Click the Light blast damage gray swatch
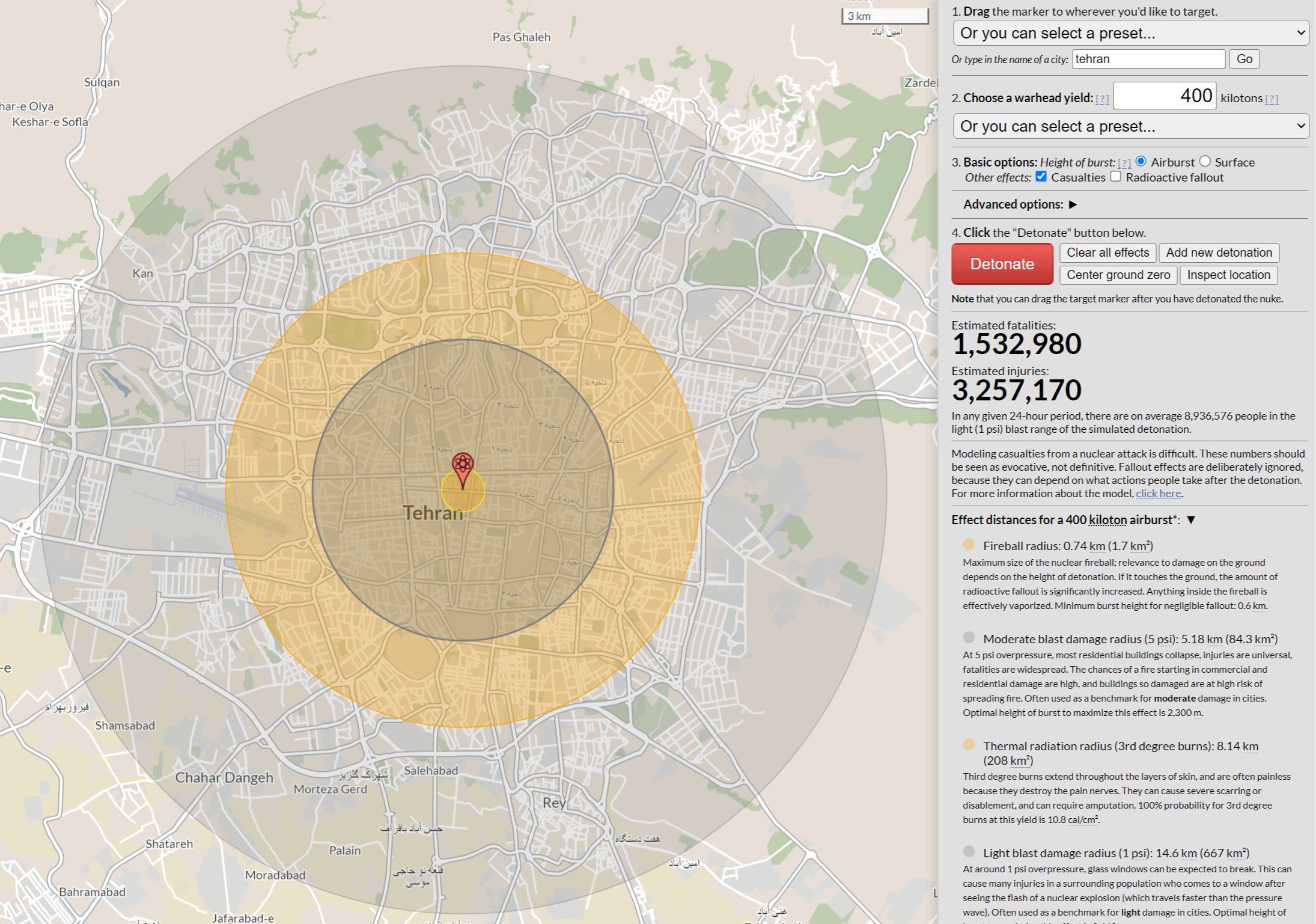The image size is (1316, 924). [969, 851]
